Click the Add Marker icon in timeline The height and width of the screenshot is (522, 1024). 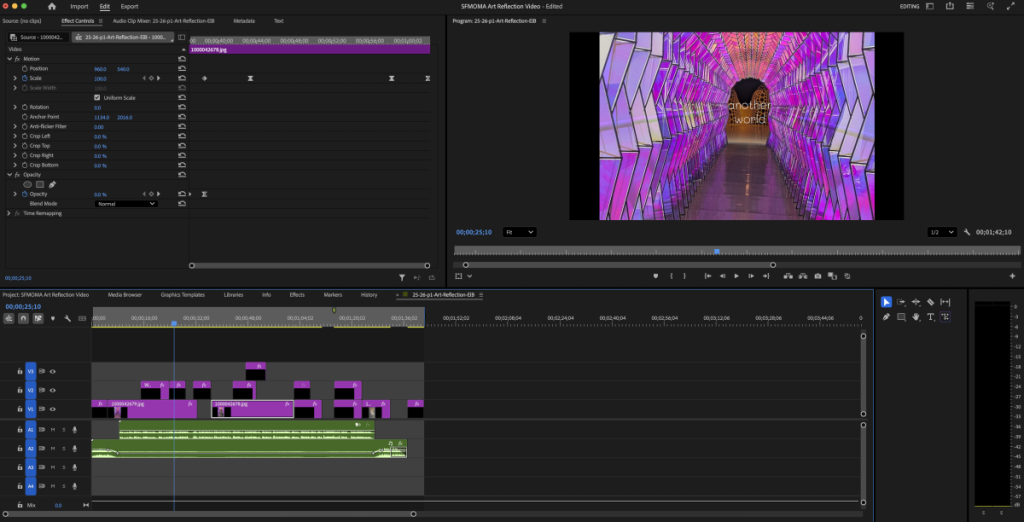53,318
